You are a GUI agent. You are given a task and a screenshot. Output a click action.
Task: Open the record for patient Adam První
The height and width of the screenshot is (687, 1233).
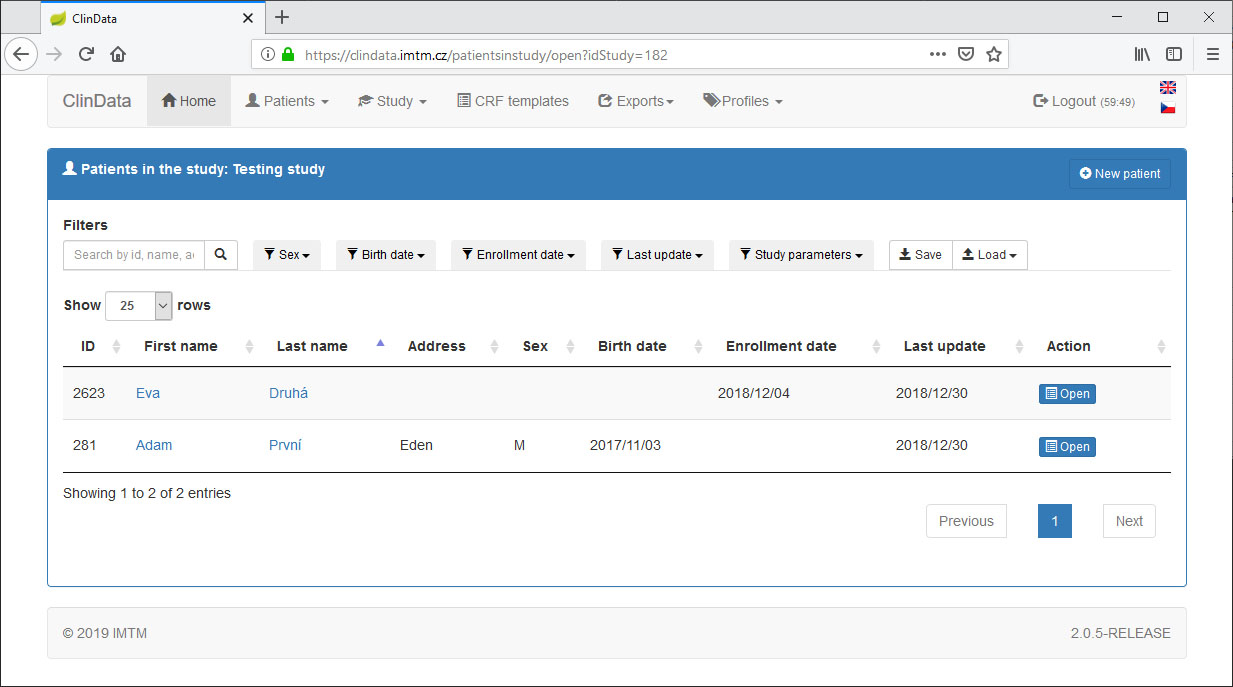click(1067, 447)
